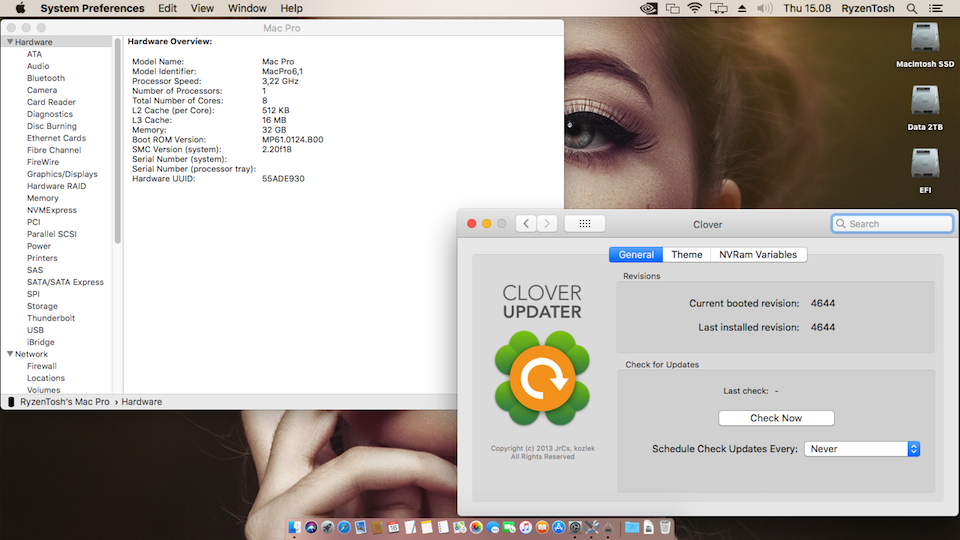
Task: Open Trash in the Dock
Action: pyautogui.click(x=665, y=527)
